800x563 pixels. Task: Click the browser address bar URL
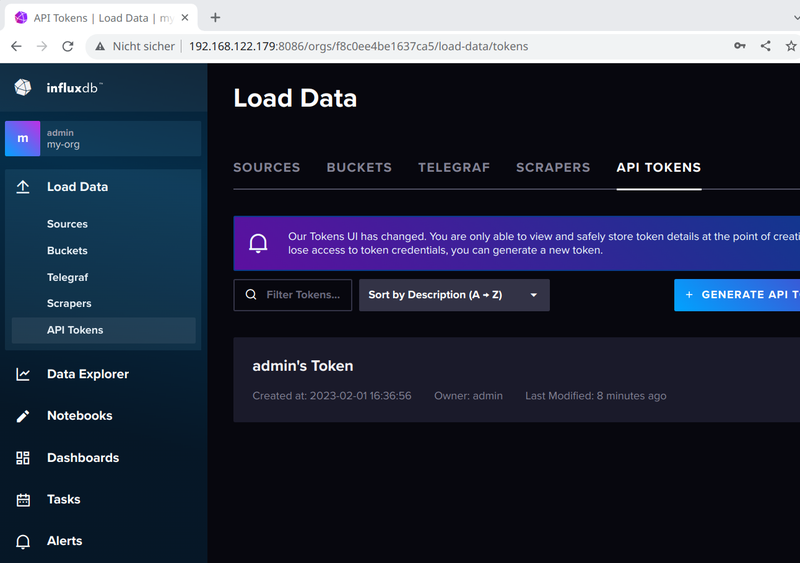[x=358, y=46]
